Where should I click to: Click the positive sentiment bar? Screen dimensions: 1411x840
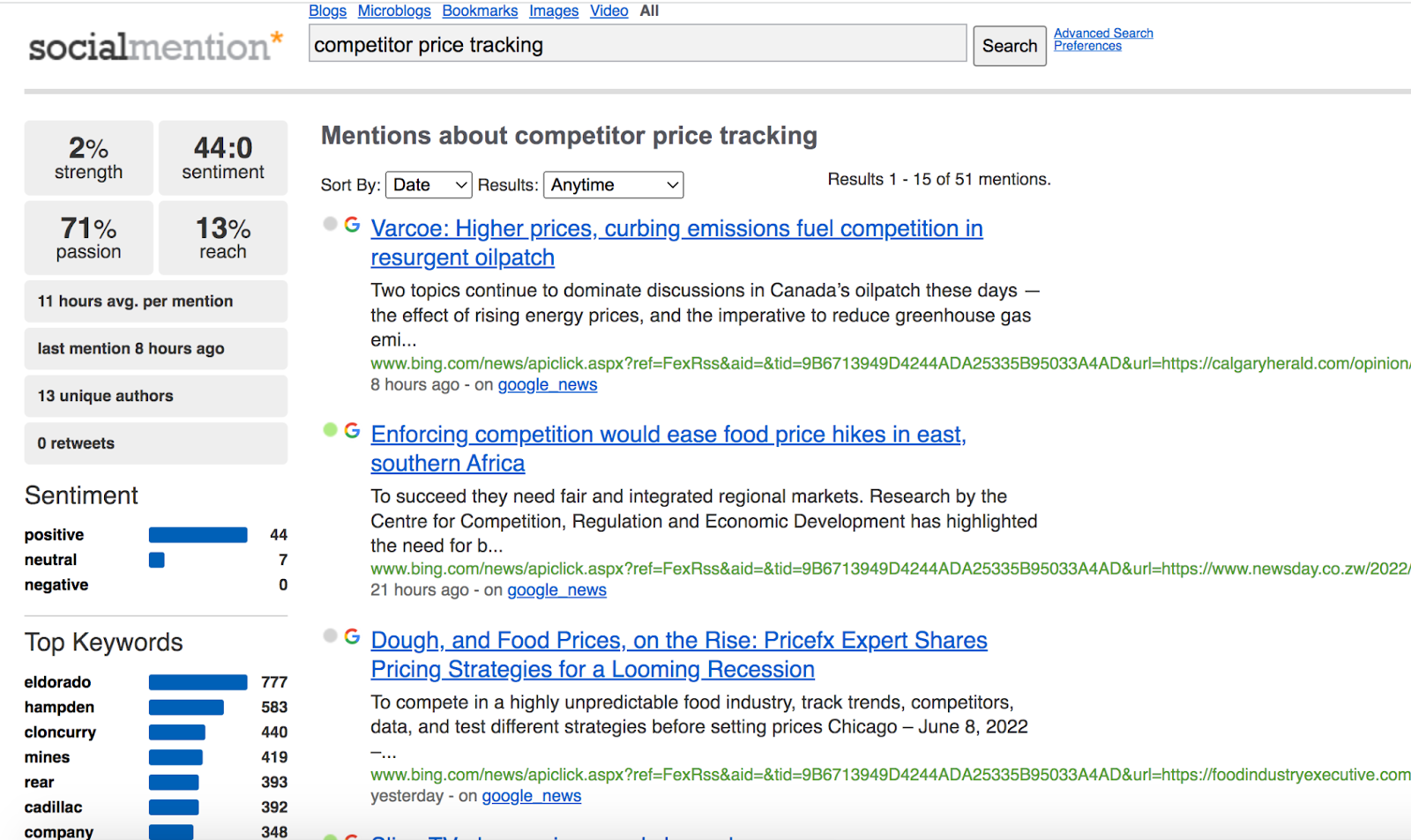point(198,535)
